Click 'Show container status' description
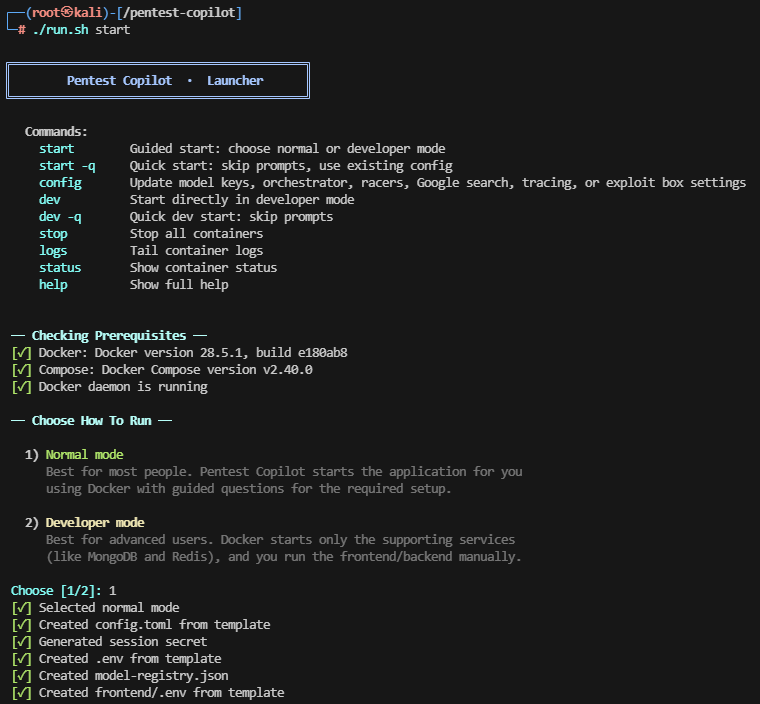Image resolution: width=760 pixels, height=704 pixels. [x=203, y=268]
